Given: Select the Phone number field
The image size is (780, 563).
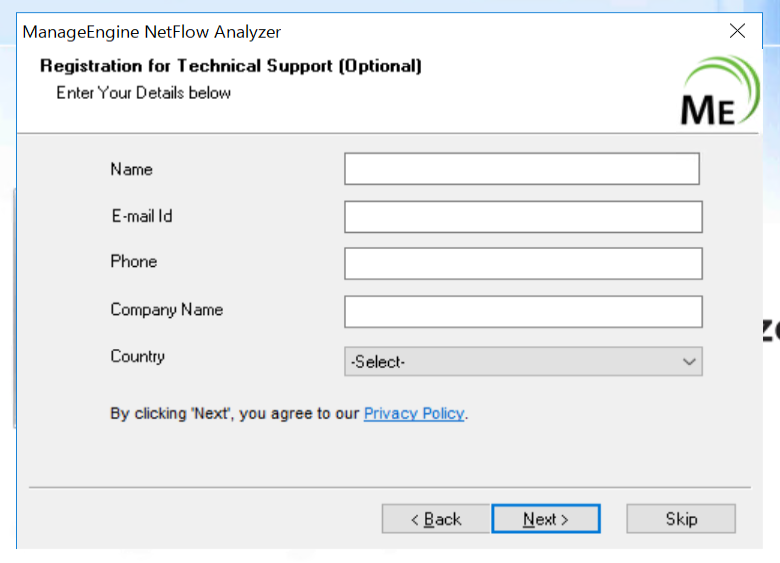Looking at the screenshot, I should [x=522, y=264].
